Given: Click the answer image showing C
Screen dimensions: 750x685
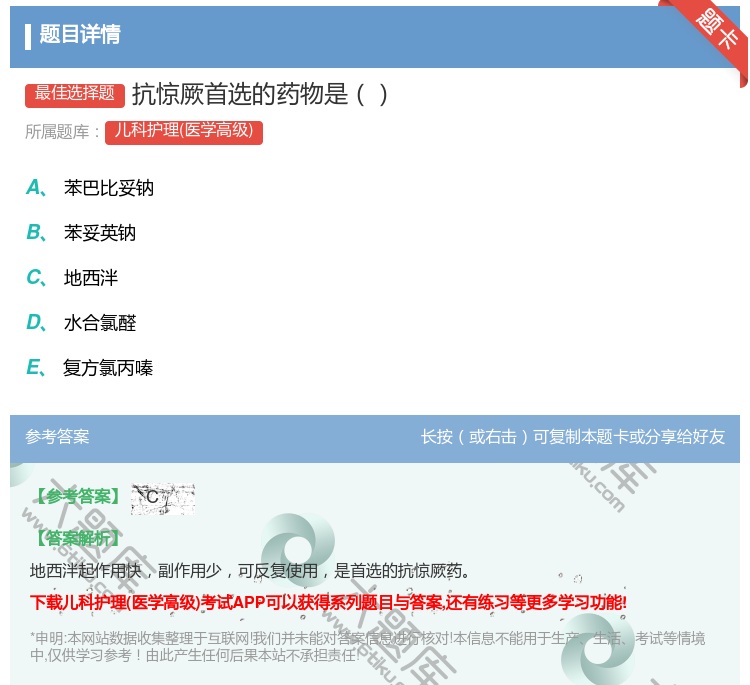Looking at the screenshot, I should pos(163,499).
